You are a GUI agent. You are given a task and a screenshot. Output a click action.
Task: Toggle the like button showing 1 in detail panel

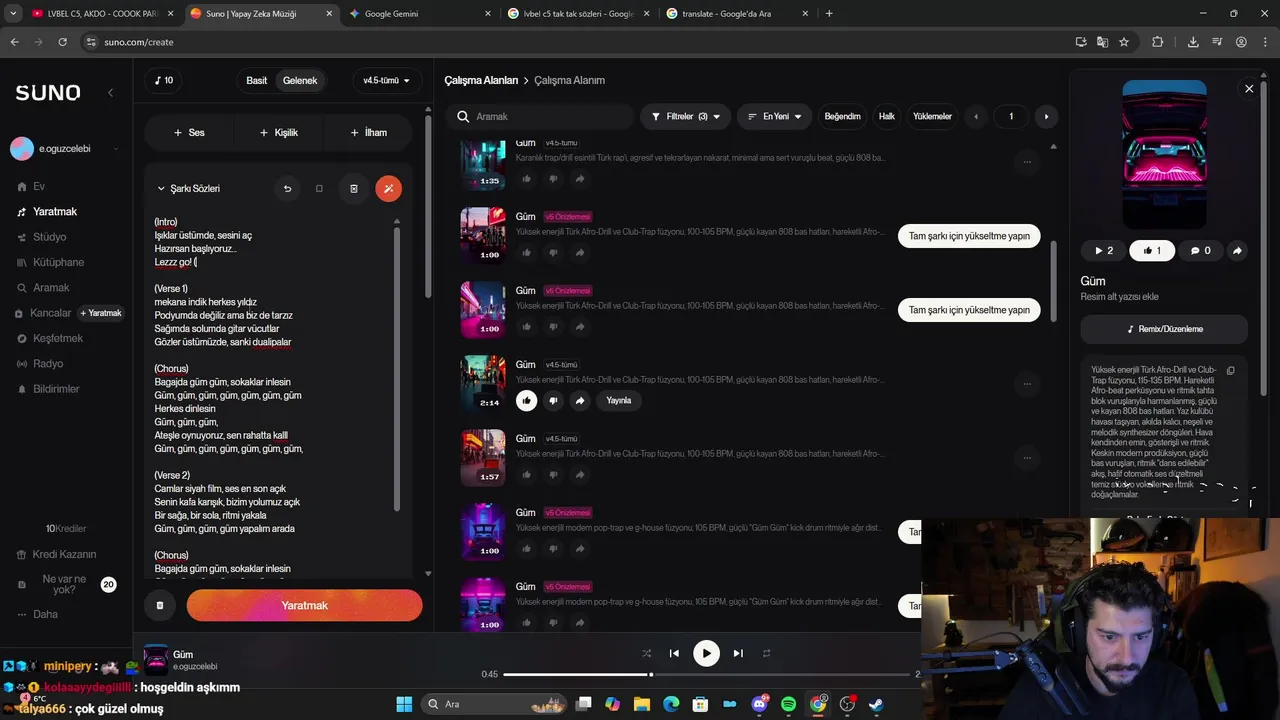coord(1152,251)
